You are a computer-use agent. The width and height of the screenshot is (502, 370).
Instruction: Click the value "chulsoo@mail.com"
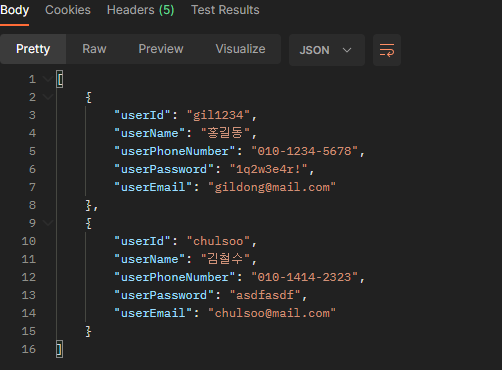(x=272, y=313)
